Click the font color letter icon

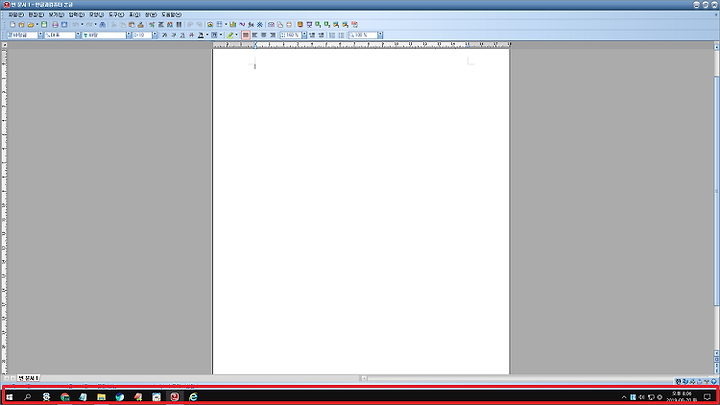click(x=201, y=35)
